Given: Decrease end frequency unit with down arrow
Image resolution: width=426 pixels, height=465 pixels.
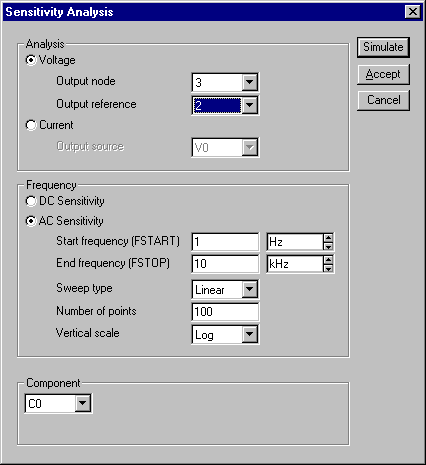Looking at the screenshot, I should click(328, 269).
